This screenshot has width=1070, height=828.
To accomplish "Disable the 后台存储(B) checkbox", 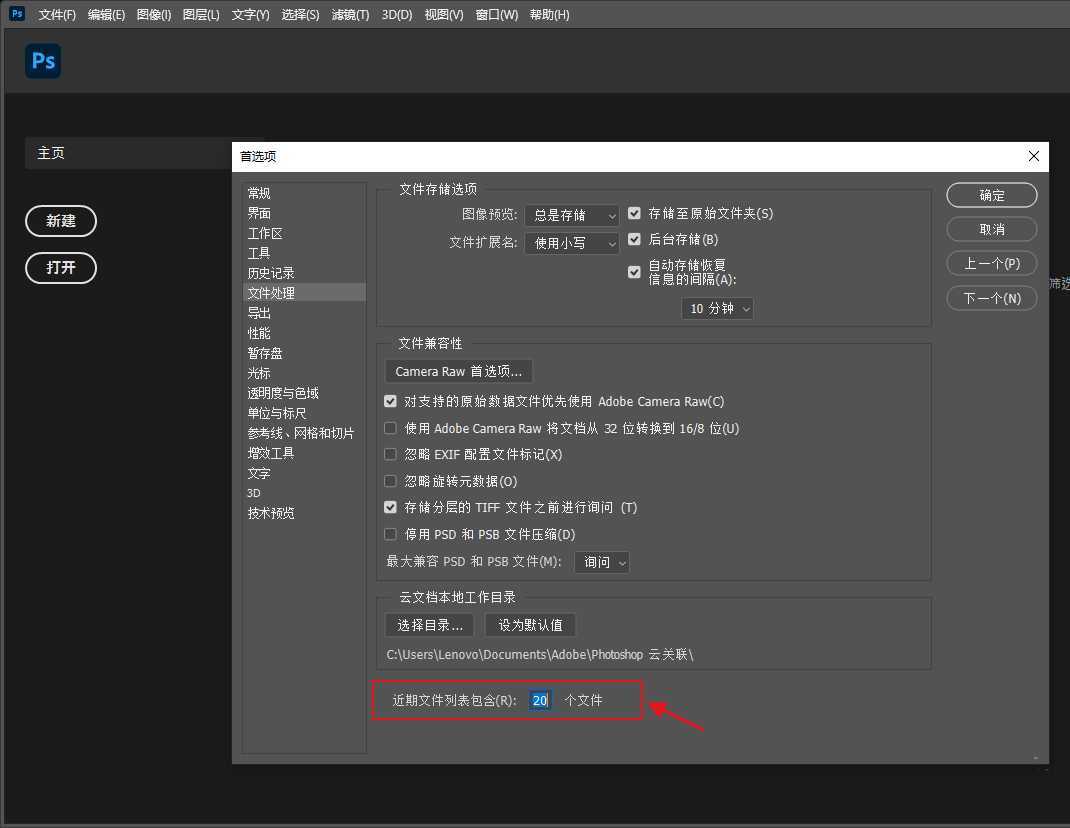I will tap(634, 239).
